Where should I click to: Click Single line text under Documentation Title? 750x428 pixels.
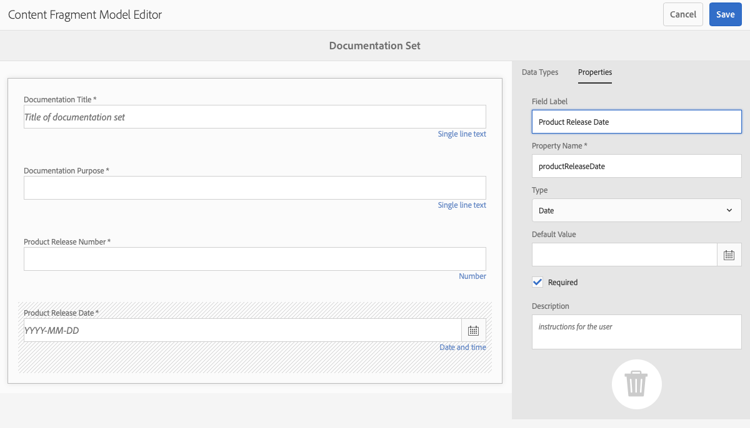click(462, 134)
